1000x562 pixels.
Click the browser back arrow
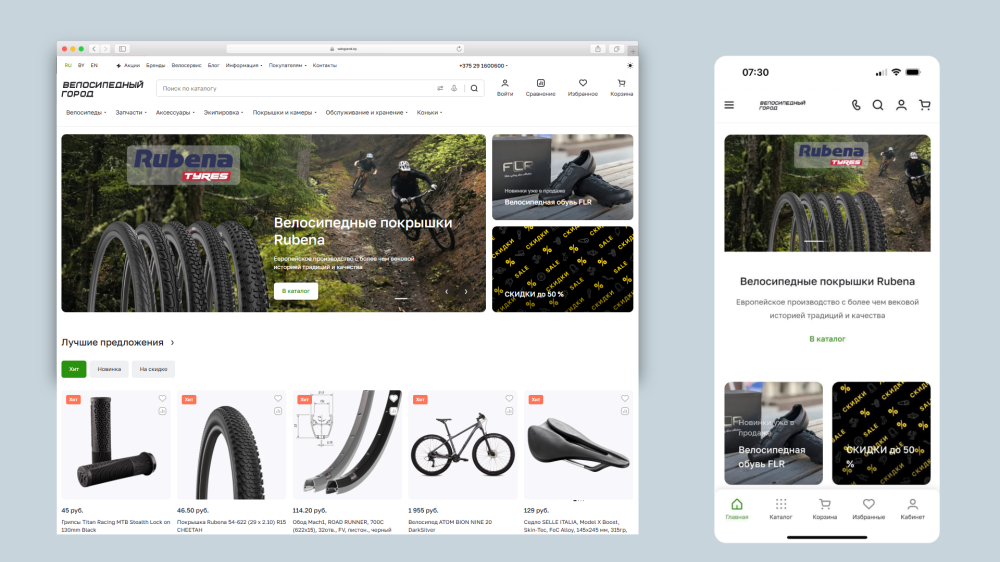click(x=94, y=48)
